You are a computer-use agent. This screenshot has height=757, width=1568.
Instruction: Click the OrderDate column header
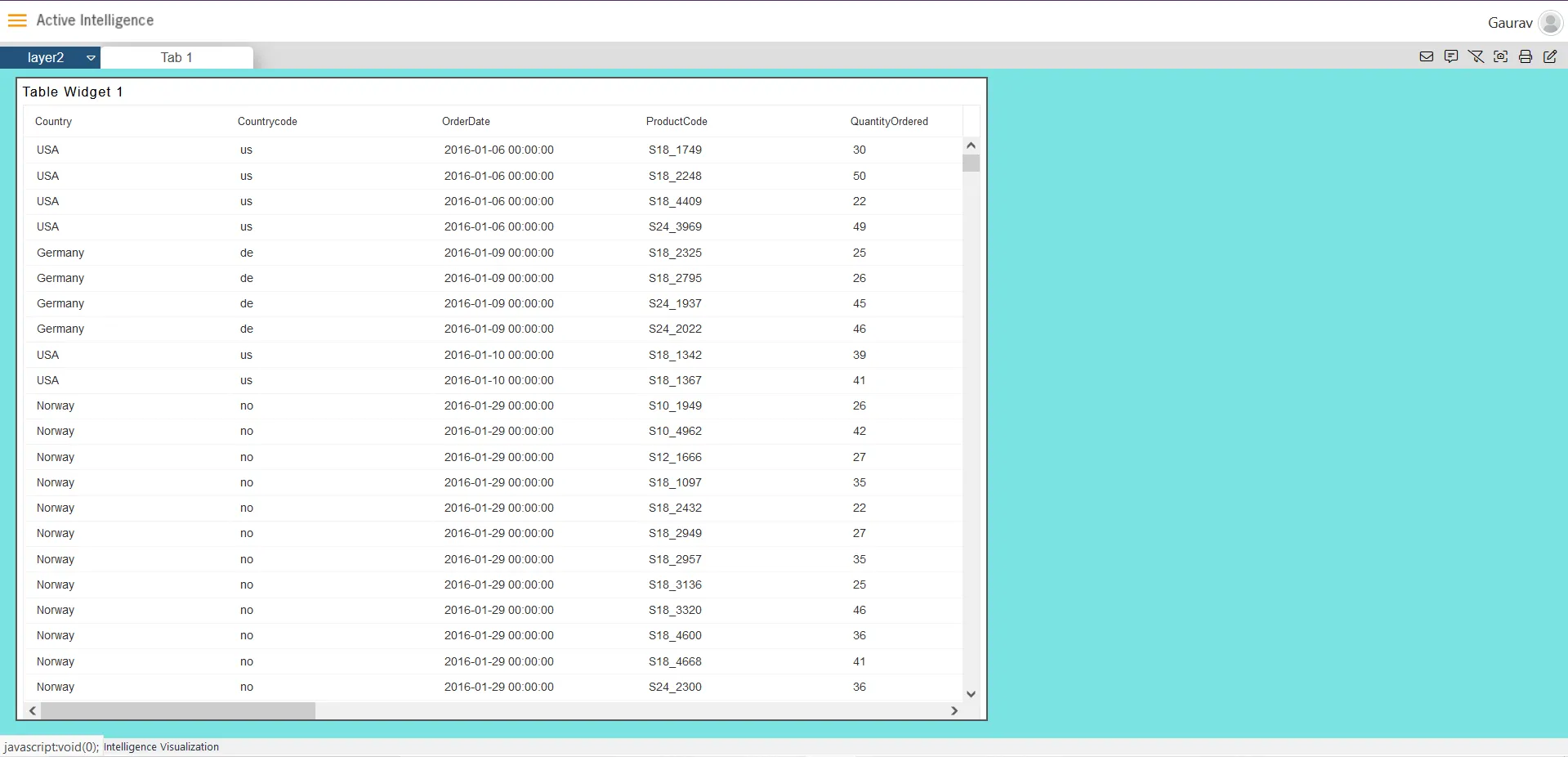coord(466,122)
